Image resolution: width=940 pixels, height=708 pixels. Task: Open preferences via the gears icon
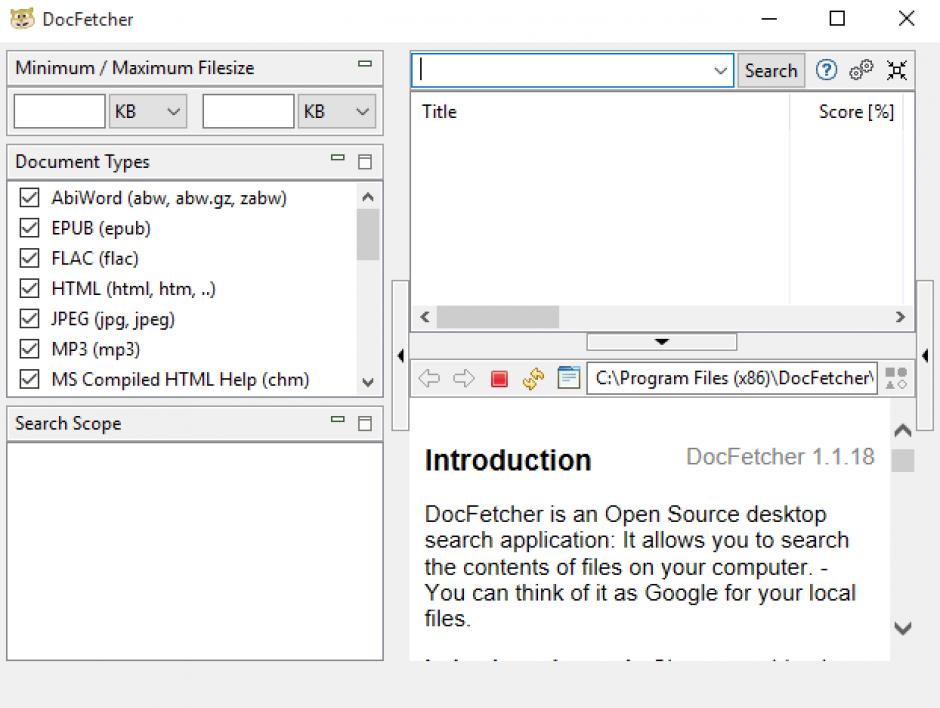pyautogui.click(x=861, y=70)
